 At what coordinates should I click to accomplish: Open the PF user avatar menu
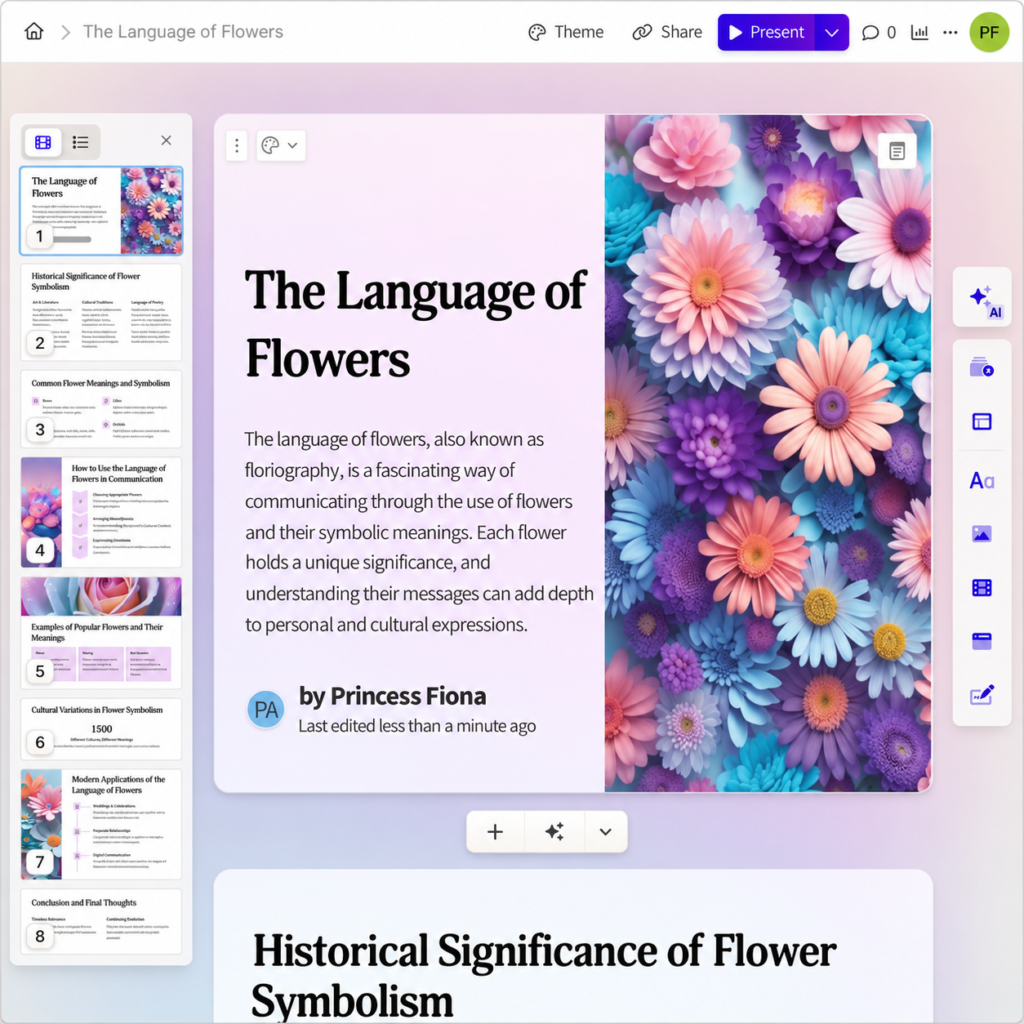(989, 32)
